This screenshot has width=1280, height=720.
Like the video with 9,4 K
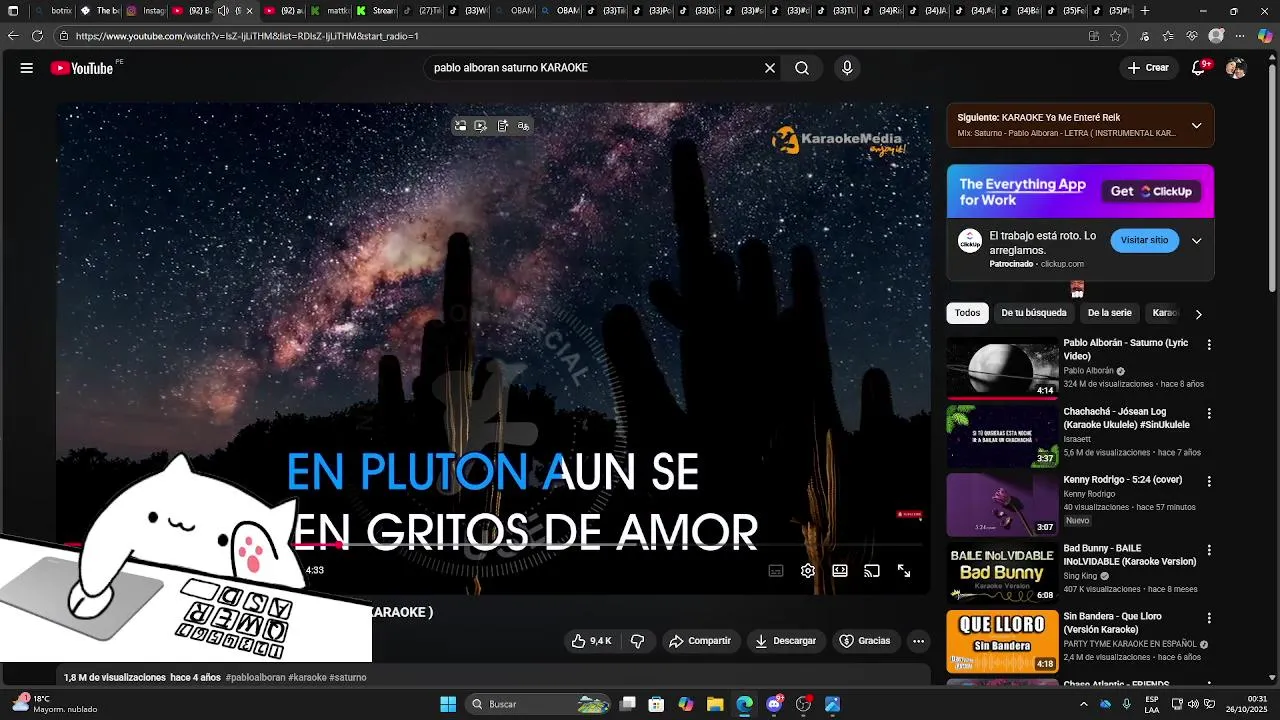coord(591,641)
